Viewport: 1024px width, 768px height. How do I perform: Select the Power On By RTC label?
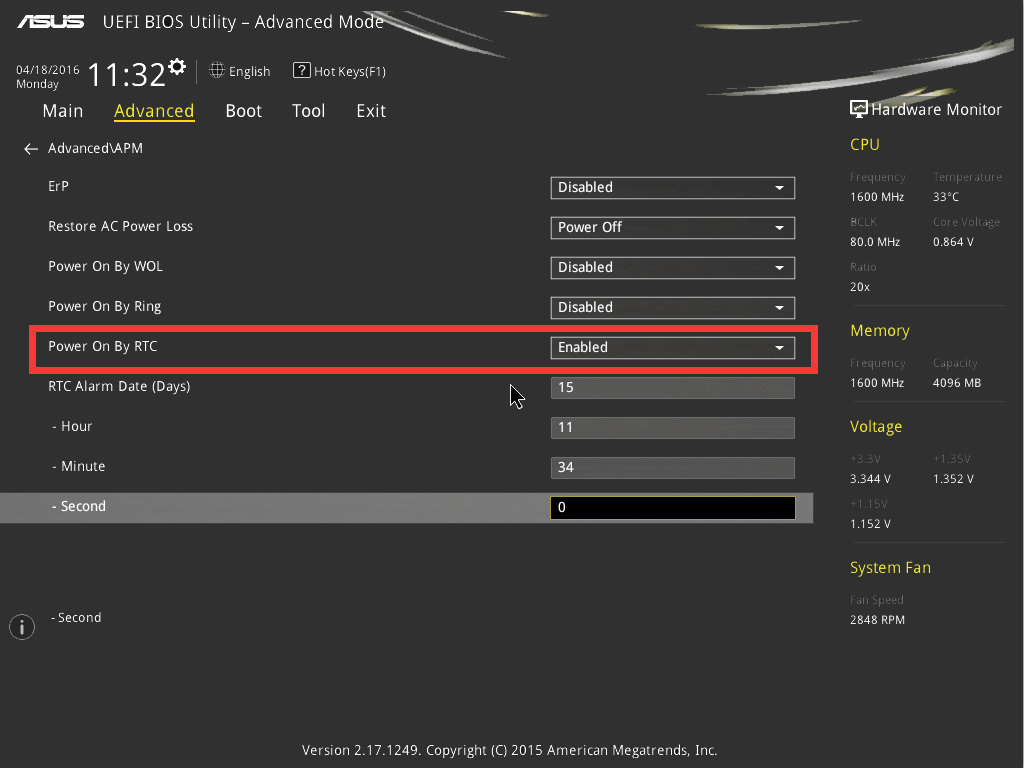coord(103,346)
